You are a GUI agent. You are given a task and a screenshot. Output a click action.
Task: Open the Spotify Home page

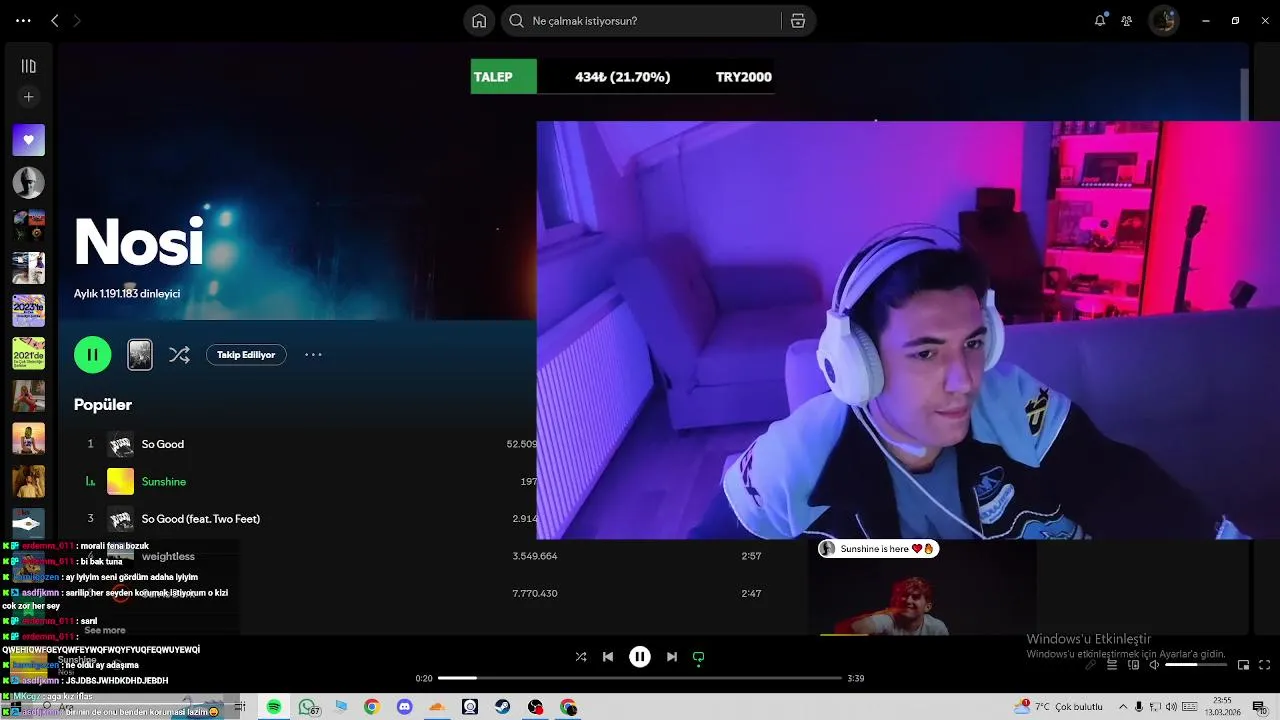click(479, 21)
